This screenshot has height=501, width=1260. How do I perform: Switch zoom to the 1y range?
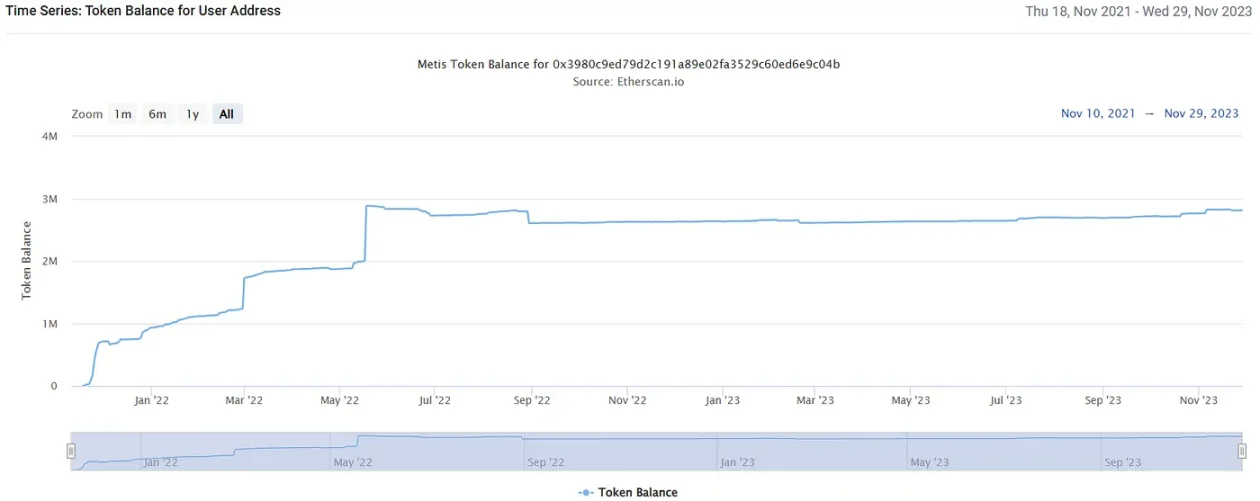(x=192, y=114)
